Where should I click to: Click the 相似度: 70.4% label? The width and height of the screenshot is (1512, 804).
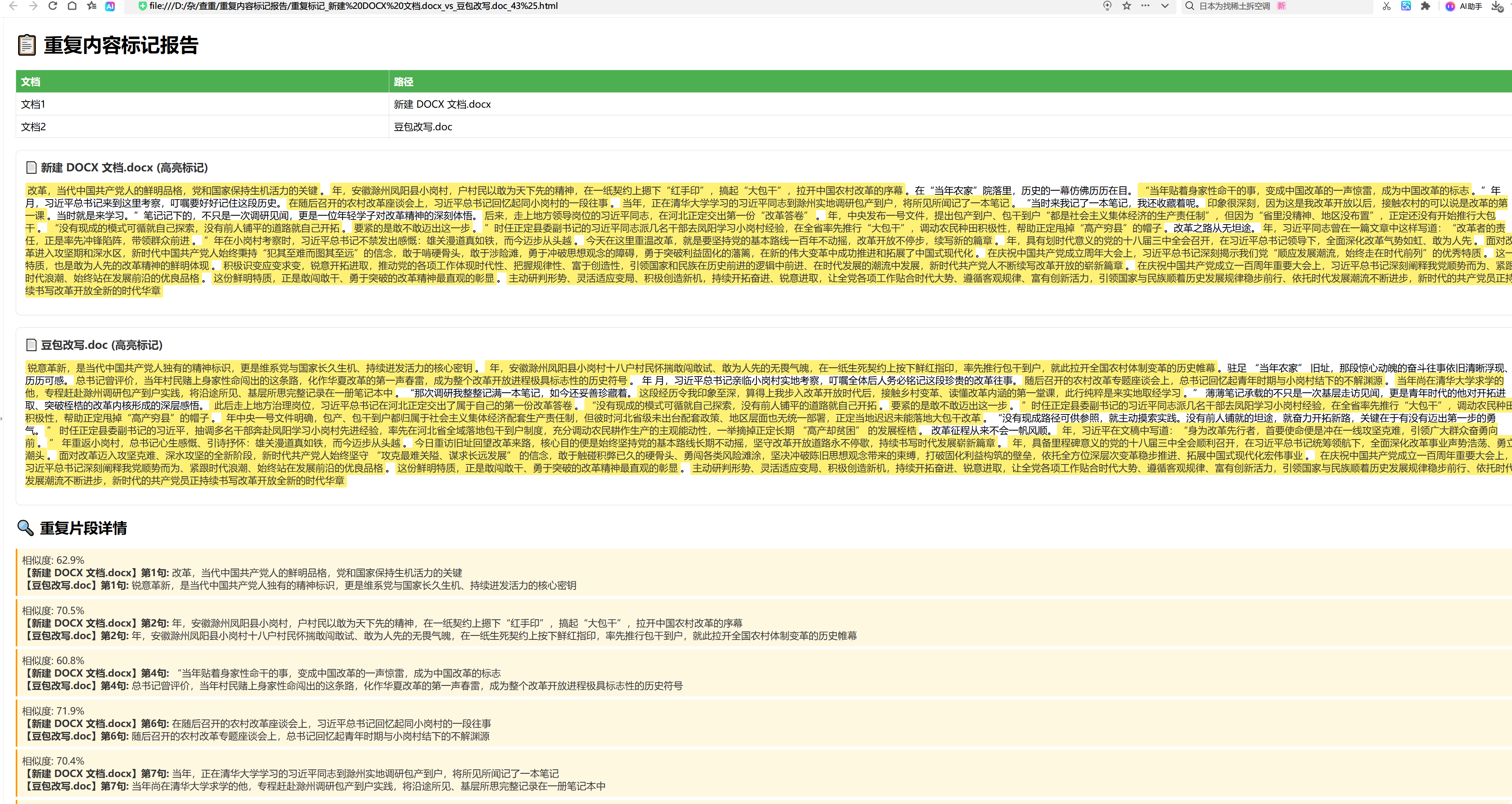(53, 760)
